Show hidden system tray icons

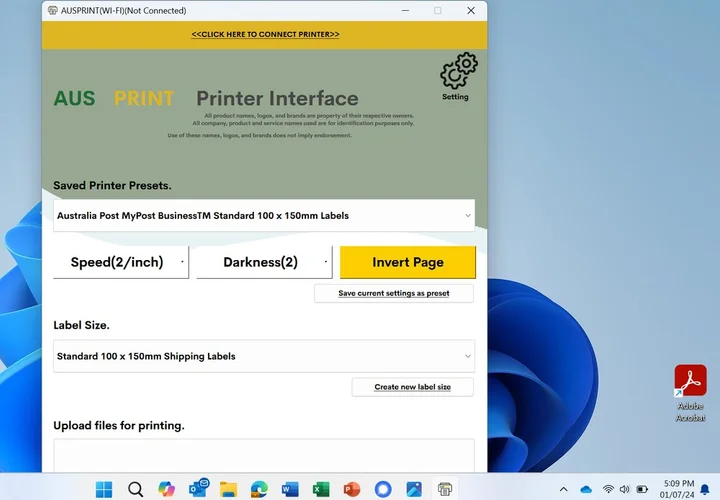tap(563, 489)
